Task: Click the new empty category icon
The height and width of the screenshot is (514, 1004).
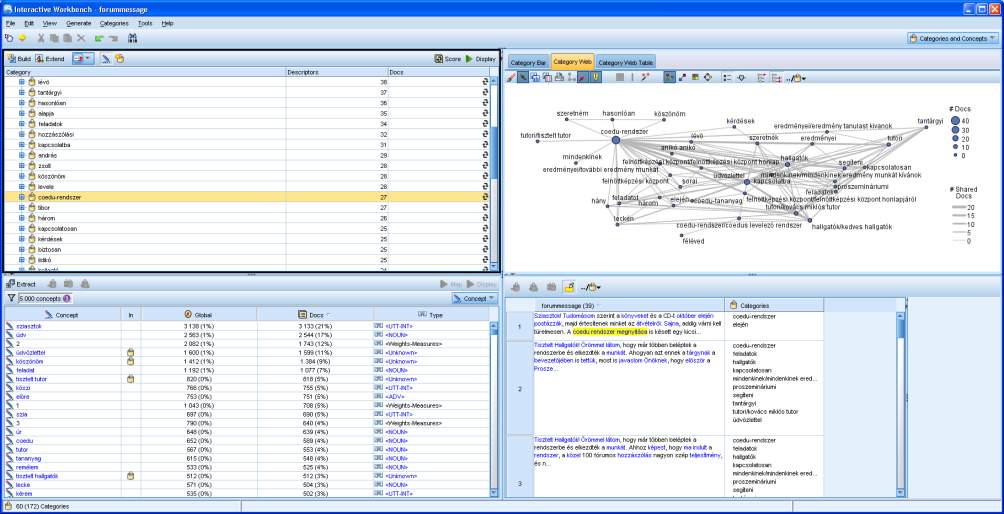Action: click(x=119, y=58)
